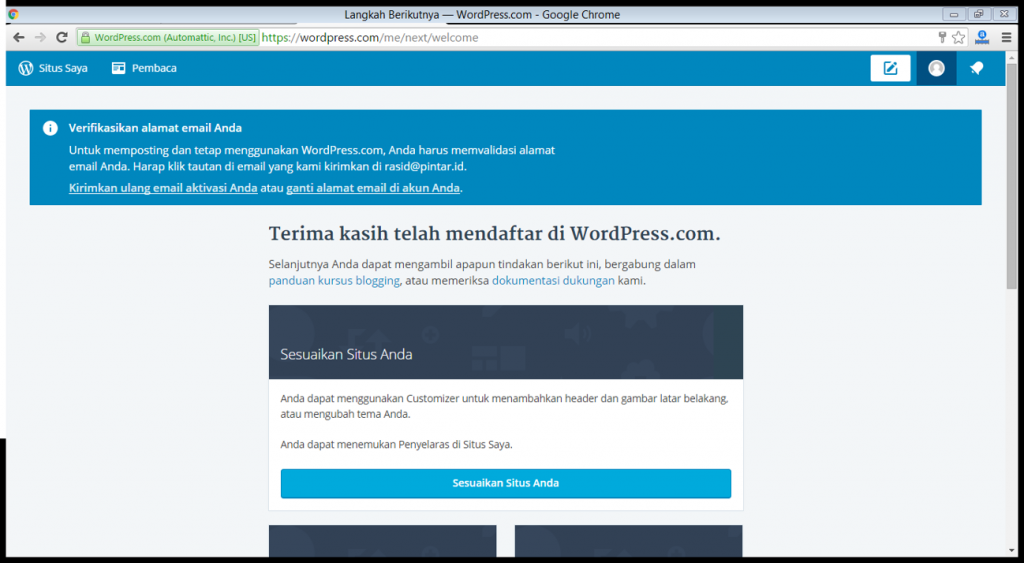Click the key password icon in address bar
The height and width of the screenshot is (563, 1024).
click(942, 37)
